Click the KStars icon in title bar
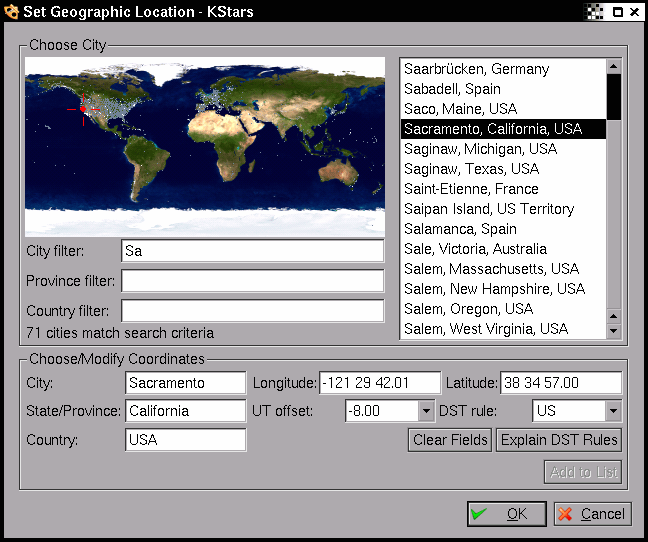This screenshot has height=542, width=648. point(11,12)
